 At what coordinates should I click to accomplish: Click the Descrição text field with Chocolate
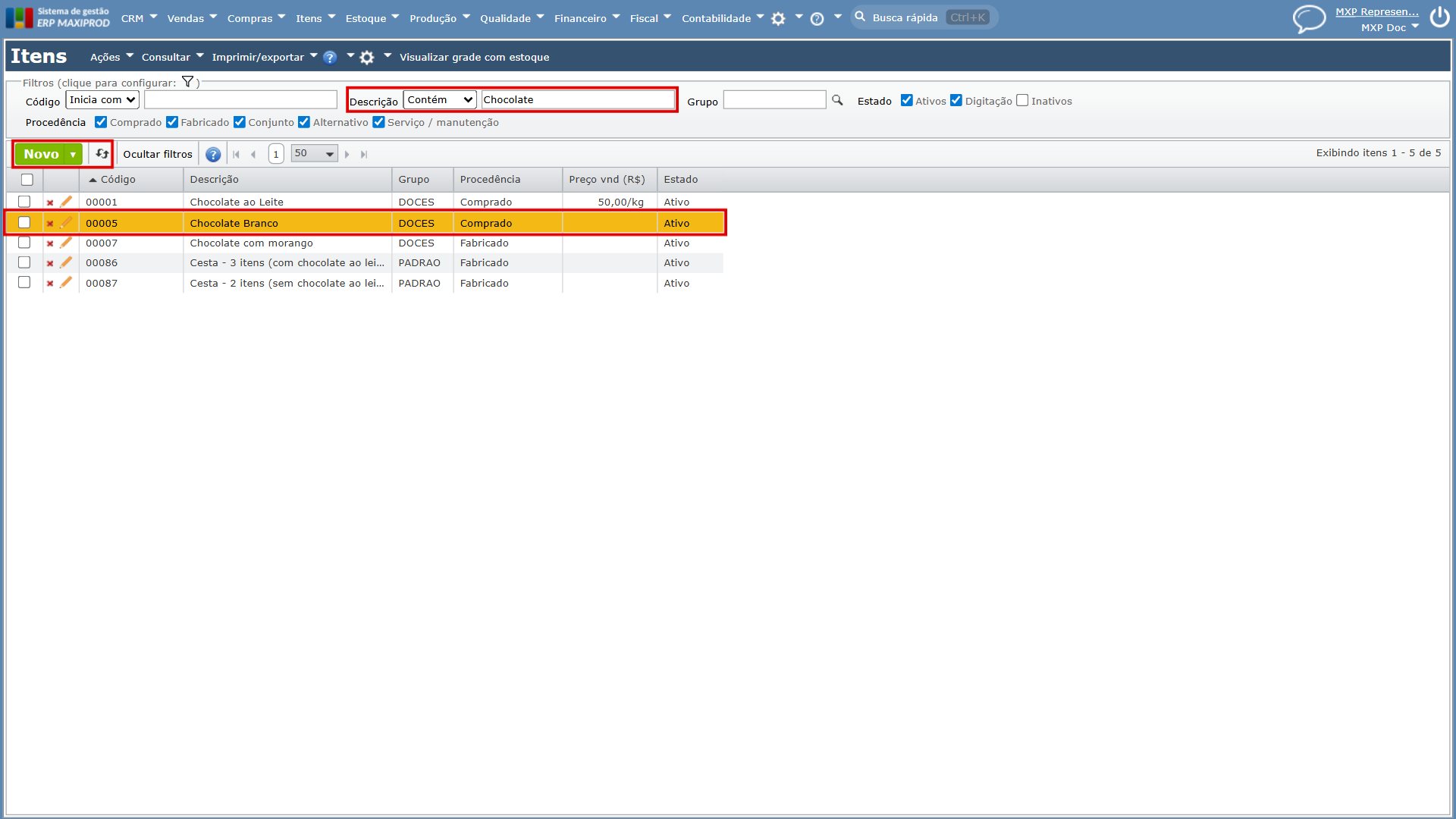[x=578, y=100]
